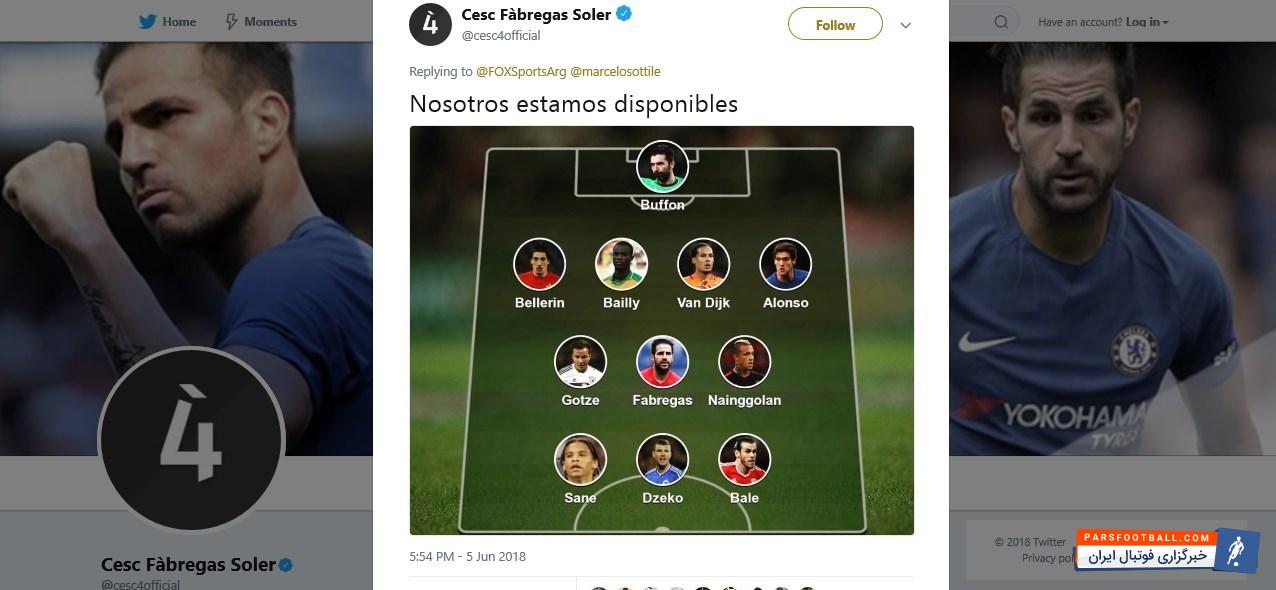
Task: Click the tweet timestamp 5:54 PM - 5 Jun 2018
Action: point(467,556)
